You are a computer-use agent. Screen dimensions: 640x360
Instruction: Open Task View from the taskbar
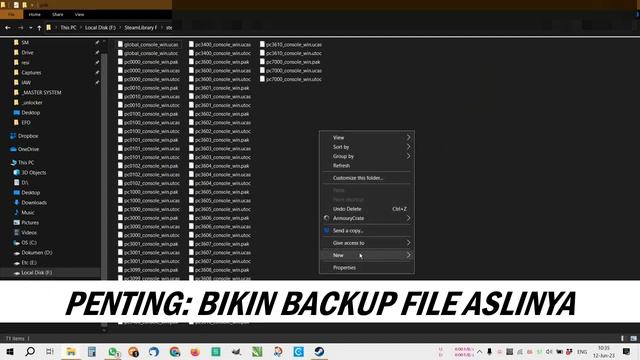50,351
